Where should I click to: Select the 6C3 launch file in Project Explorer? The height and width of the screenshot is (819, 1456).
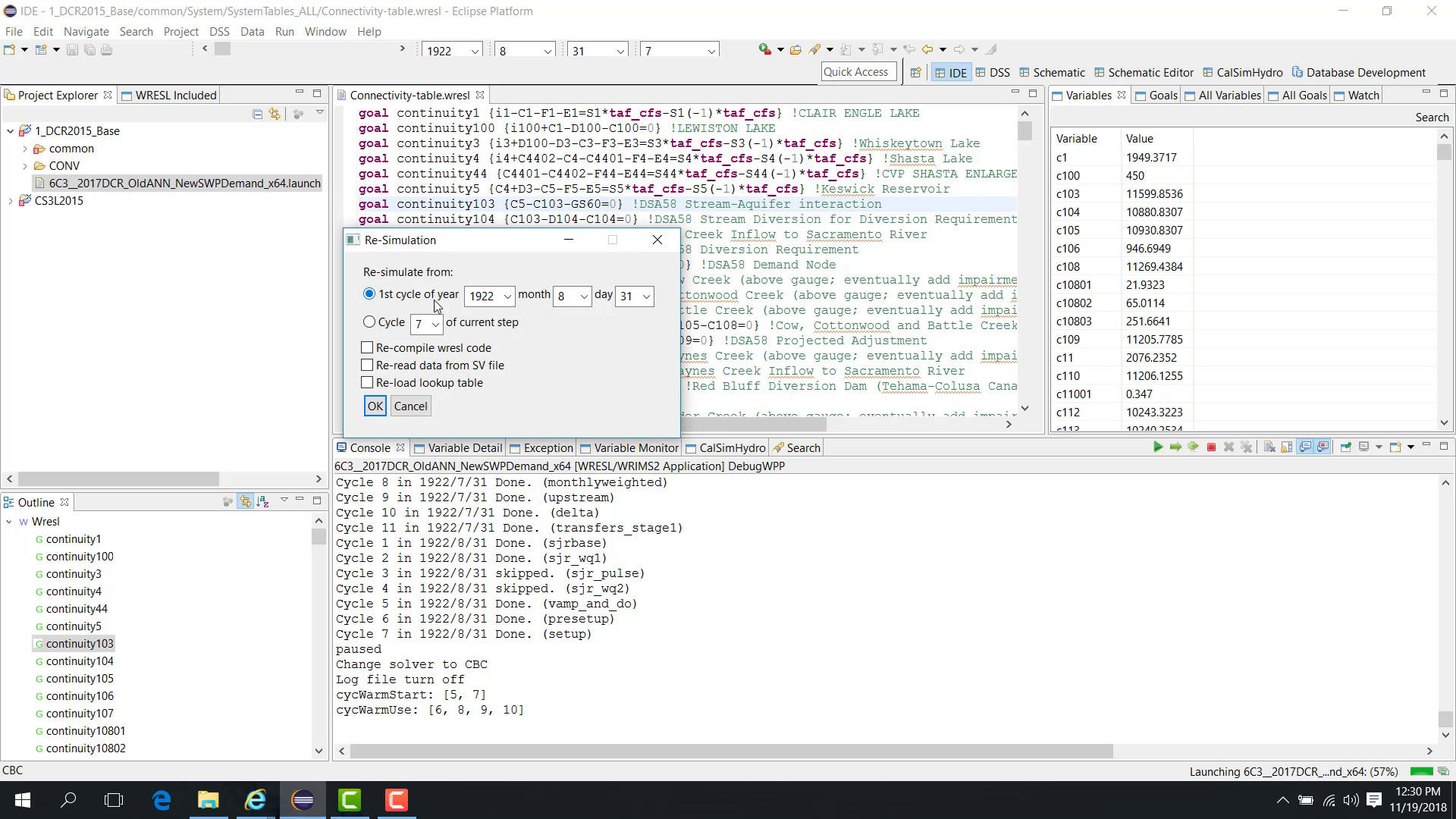(177, 184)
